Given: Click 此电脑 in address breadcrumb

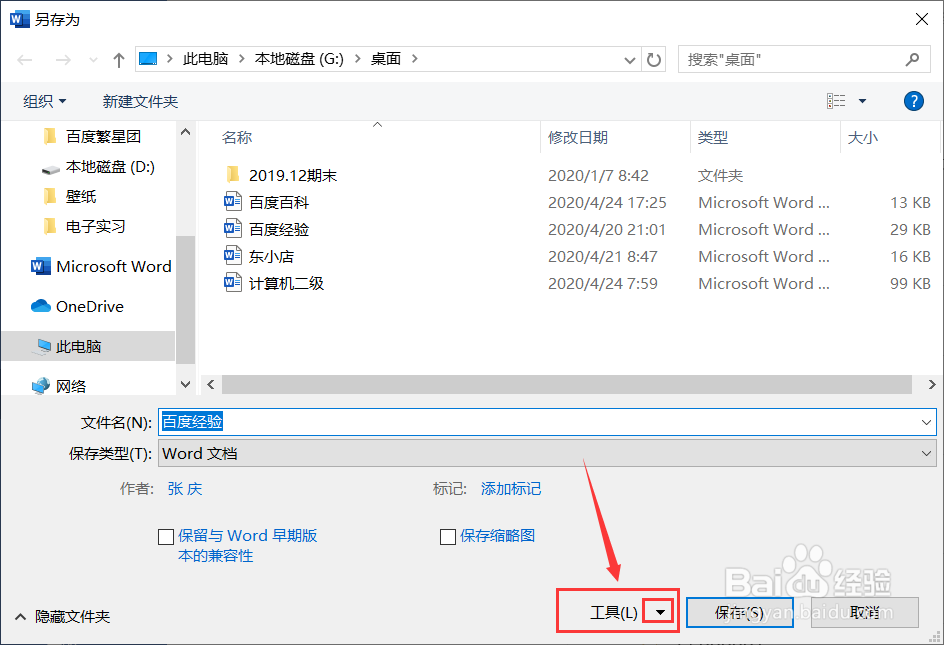Looking at the screenshot, I should (205, 58).
